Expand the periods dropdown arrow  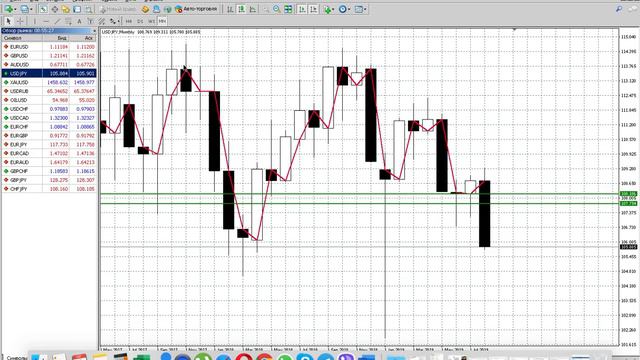point(349,9)
